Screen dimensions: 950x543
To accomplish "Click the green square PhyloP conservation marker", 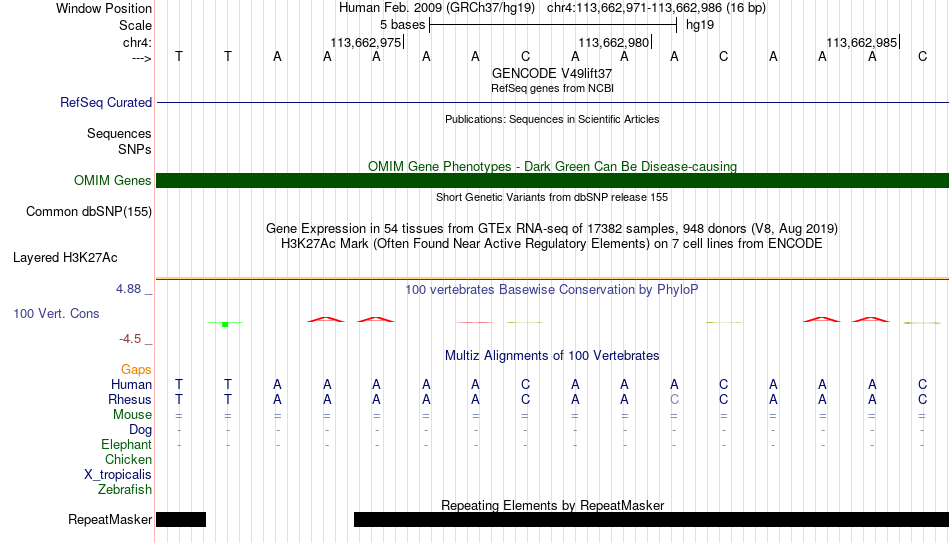I will [x=225, y=325].
